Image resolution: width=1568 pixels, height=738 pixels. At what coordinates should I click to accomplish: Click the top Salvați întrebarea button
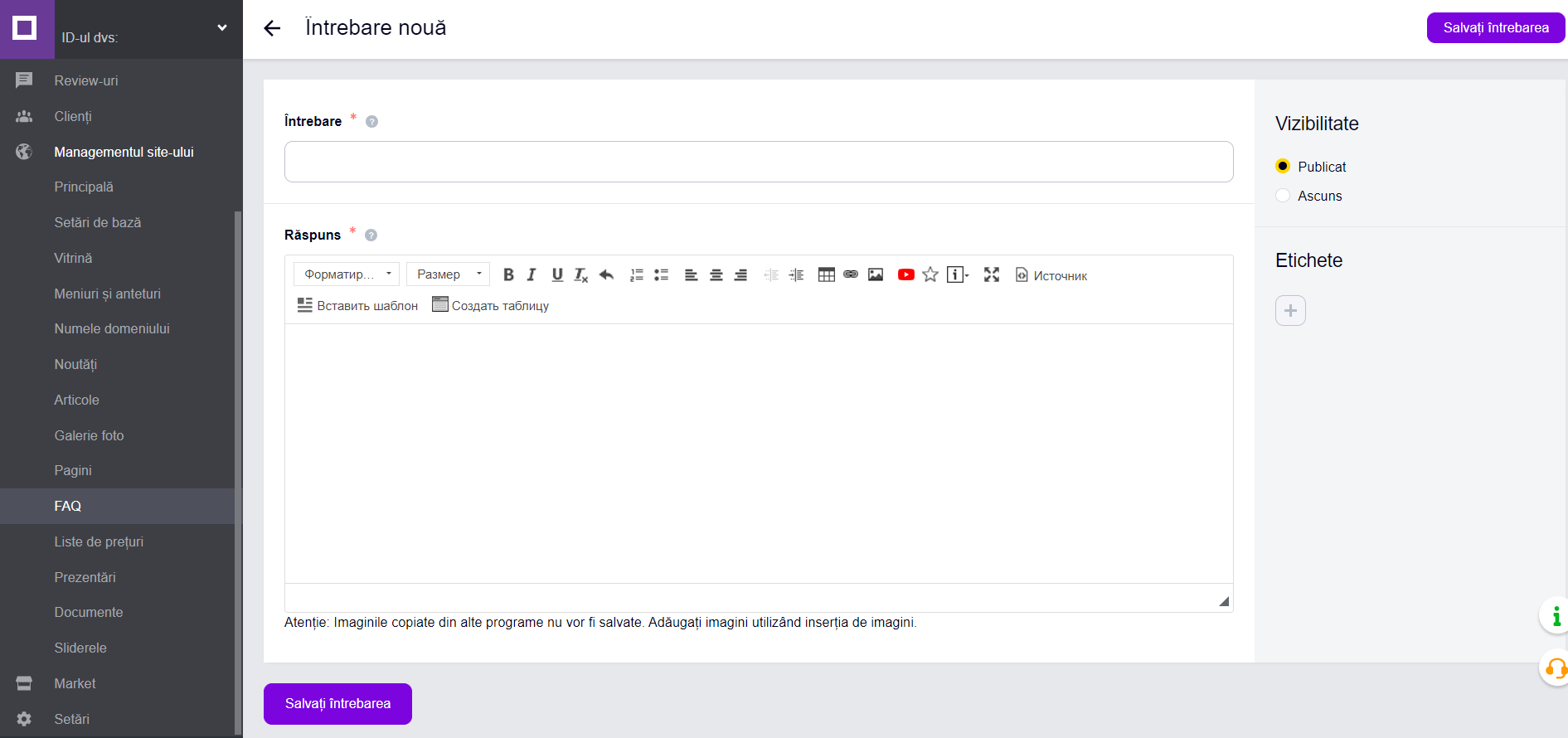click(x=1496, y=27)
